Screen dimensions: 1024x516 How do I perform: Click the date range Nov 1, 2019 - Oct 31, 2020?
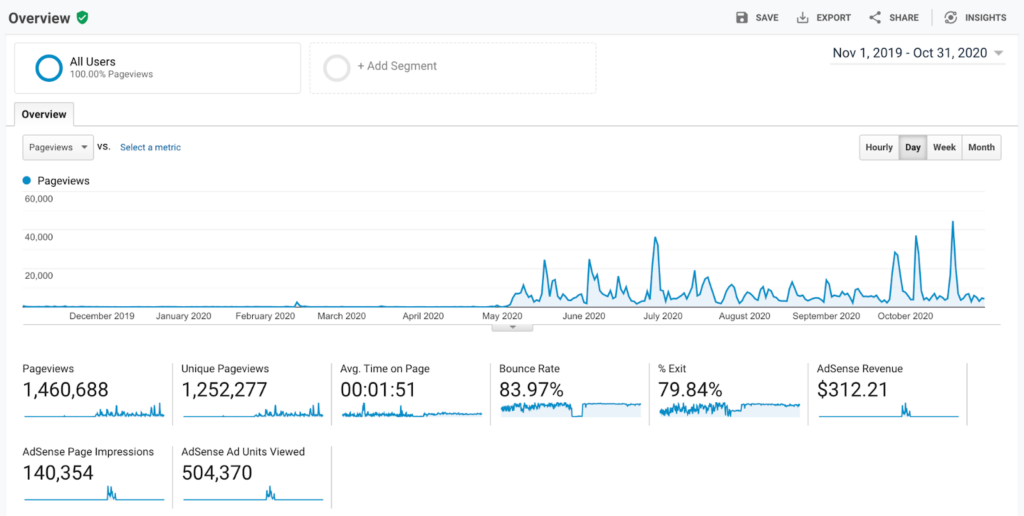coord(910,54)
